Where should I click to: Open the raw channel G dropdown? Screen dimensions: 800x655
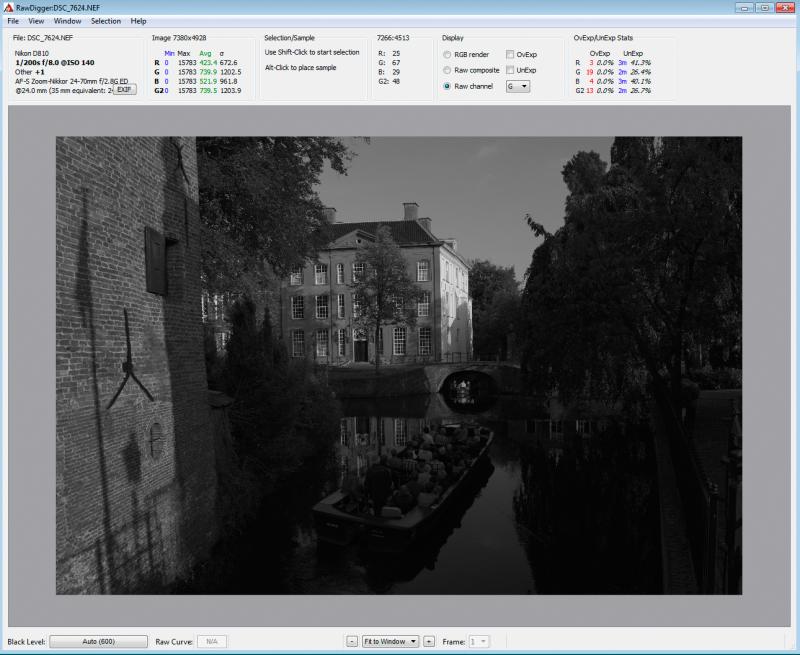517,87
